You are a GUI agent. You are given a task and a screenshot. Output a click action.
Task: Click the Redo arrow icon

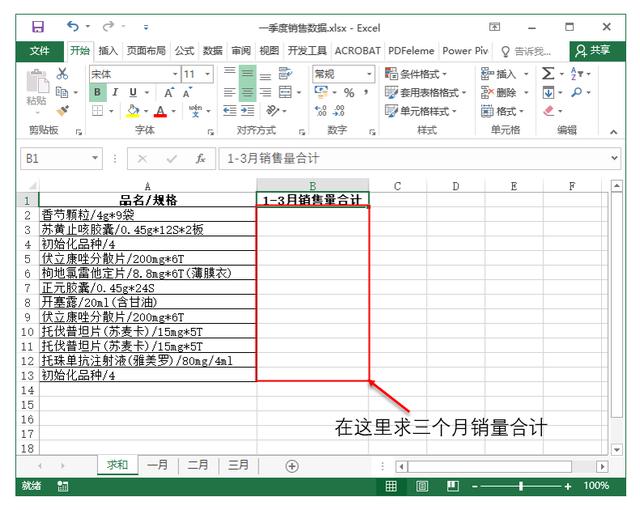(108, 27)
